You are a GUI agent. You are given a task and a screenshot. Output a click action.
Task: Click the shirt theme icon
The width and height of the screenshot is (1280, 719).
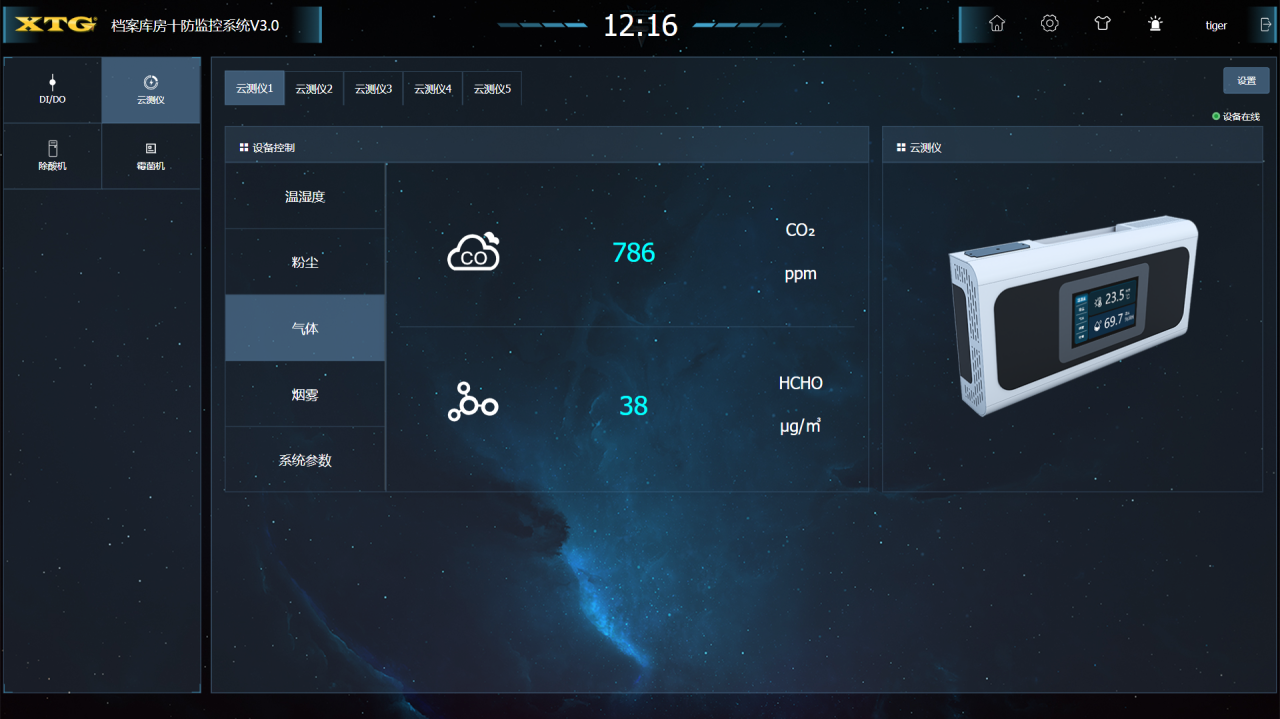pyautogui.click(x=1102, y=24)
